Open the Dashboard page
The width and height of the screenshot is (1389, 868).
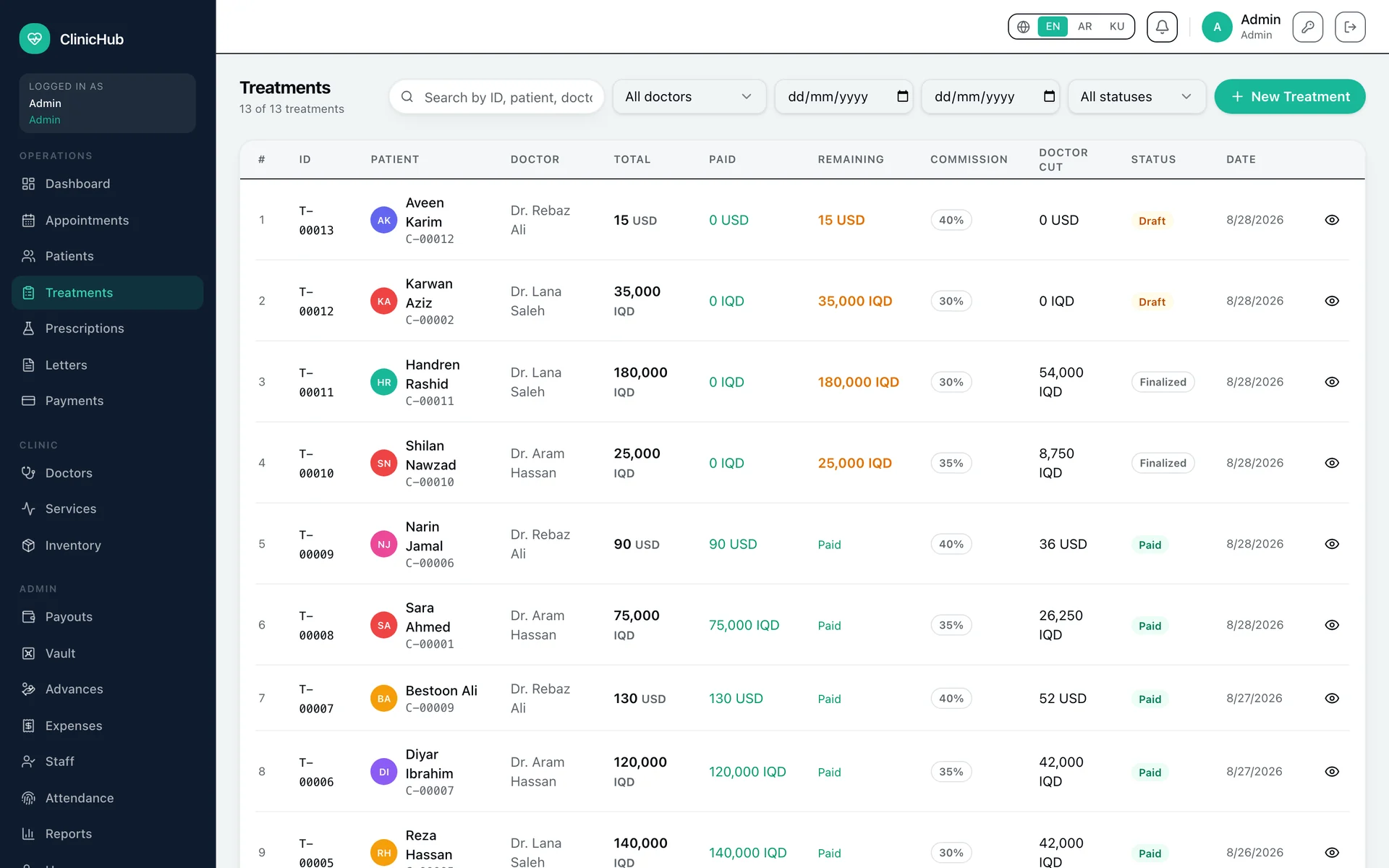pyautogui.click(x=107, y=184)
